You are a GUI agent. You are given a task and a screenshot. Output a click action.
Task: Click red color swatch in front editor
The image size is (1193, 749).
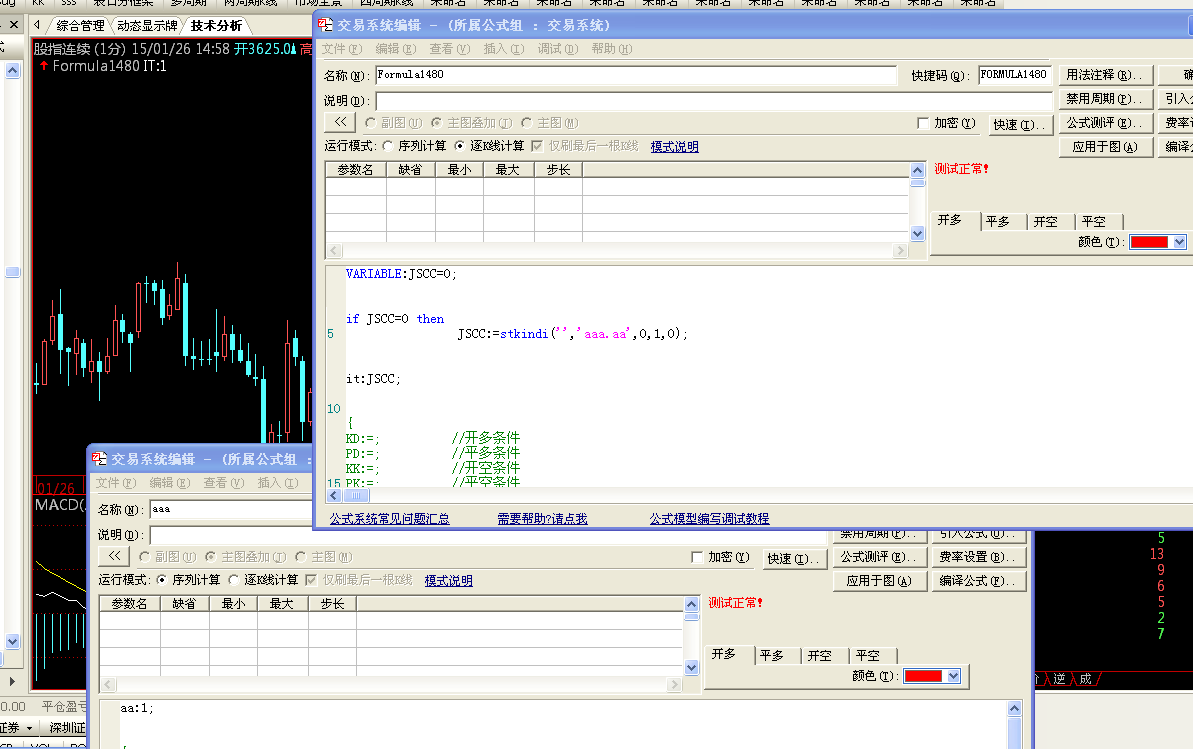coord(1149,242)
